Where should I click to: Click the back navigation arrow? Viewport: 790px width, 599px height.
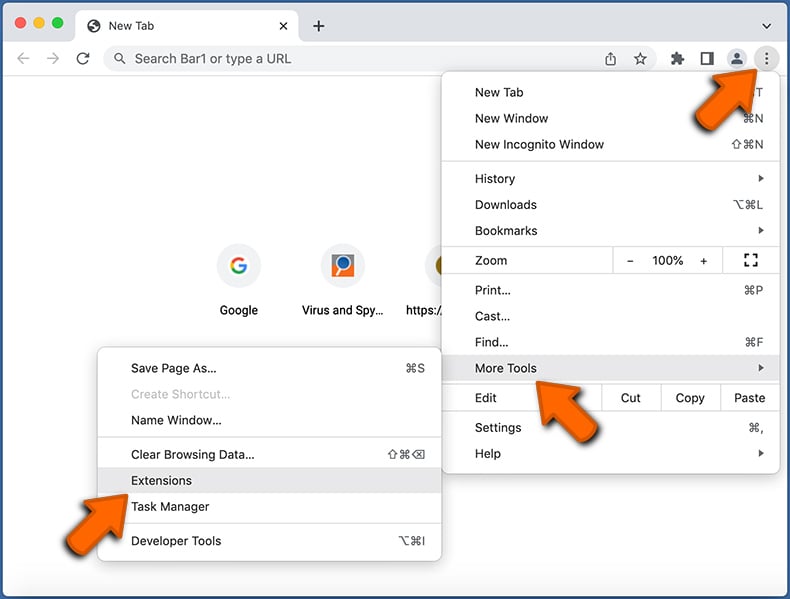23,58
